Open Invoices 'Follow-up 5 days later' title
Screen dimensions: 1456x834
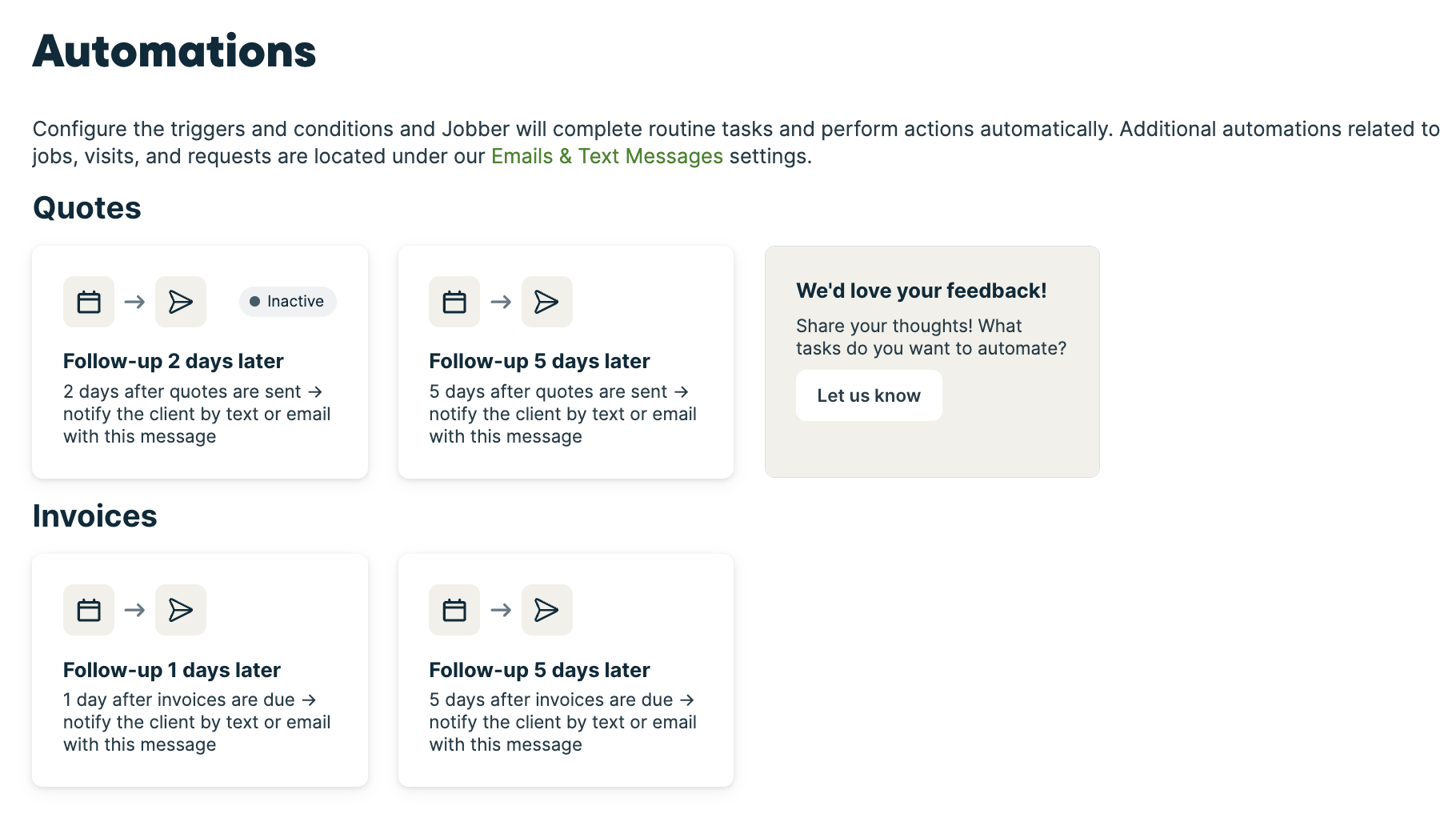(x=539, y=670)
